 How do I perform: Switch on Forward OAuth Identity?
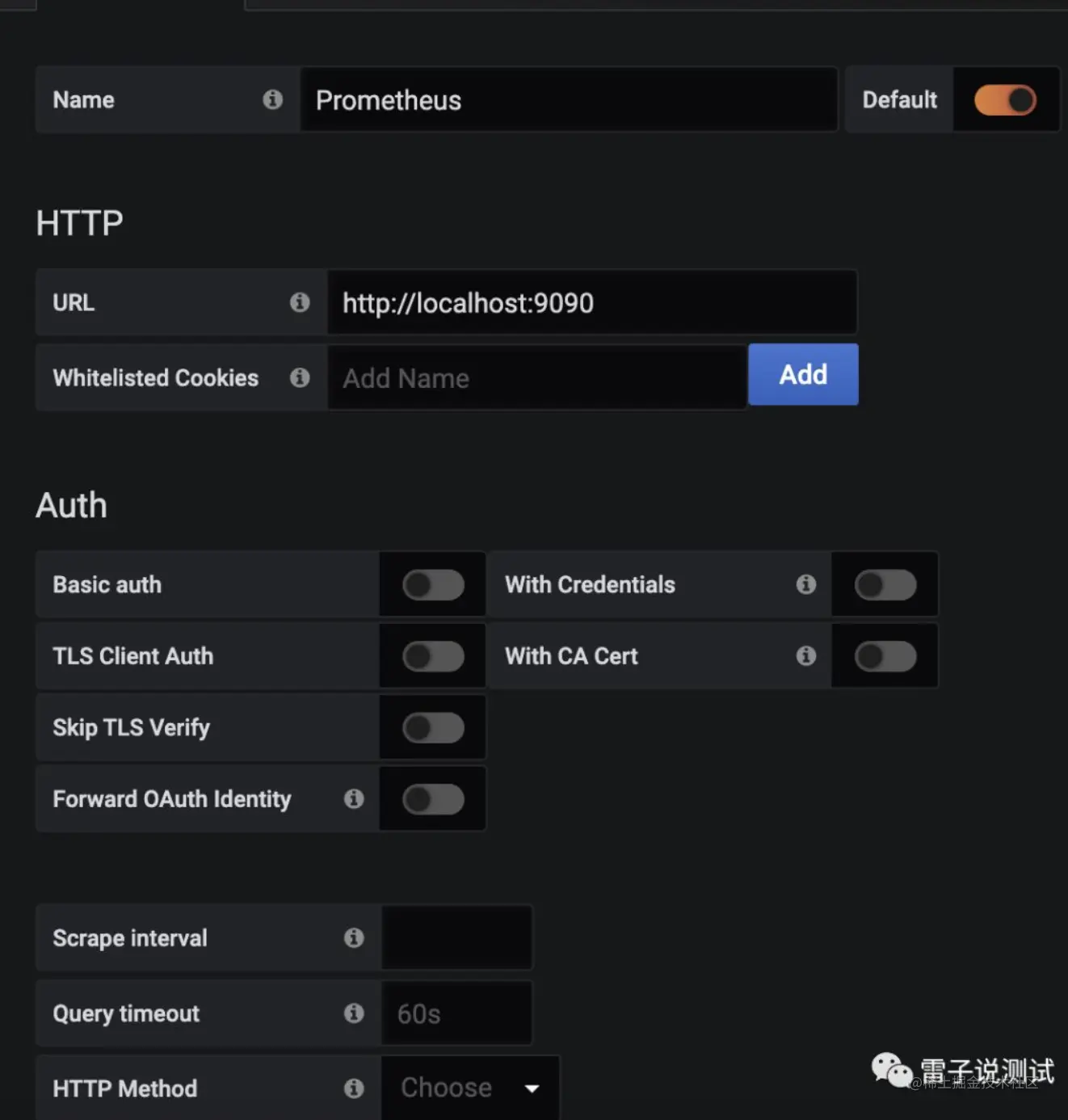[x=434, y=799]
